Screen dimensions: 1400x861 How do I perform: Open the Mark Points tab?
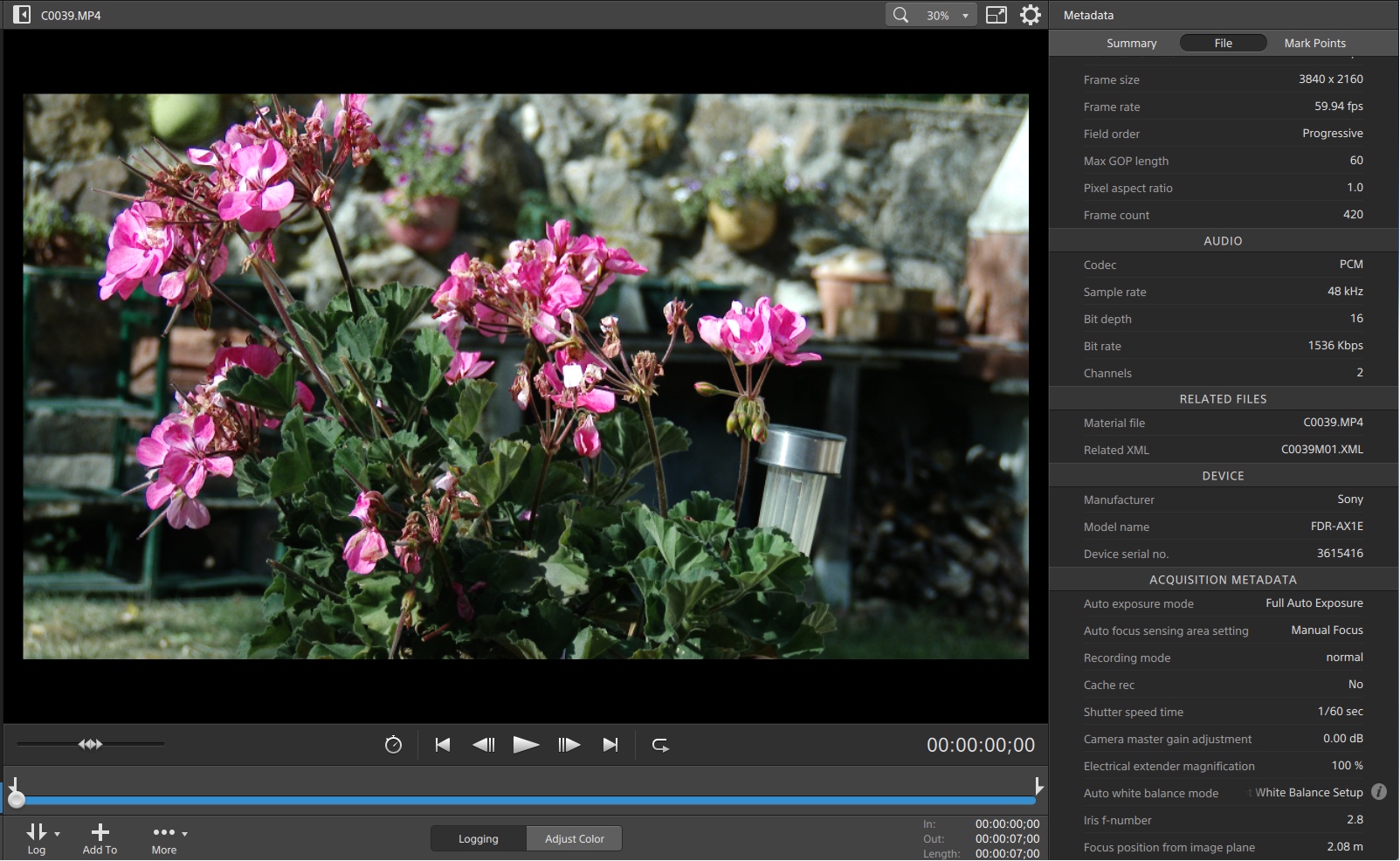[1314, 43]
